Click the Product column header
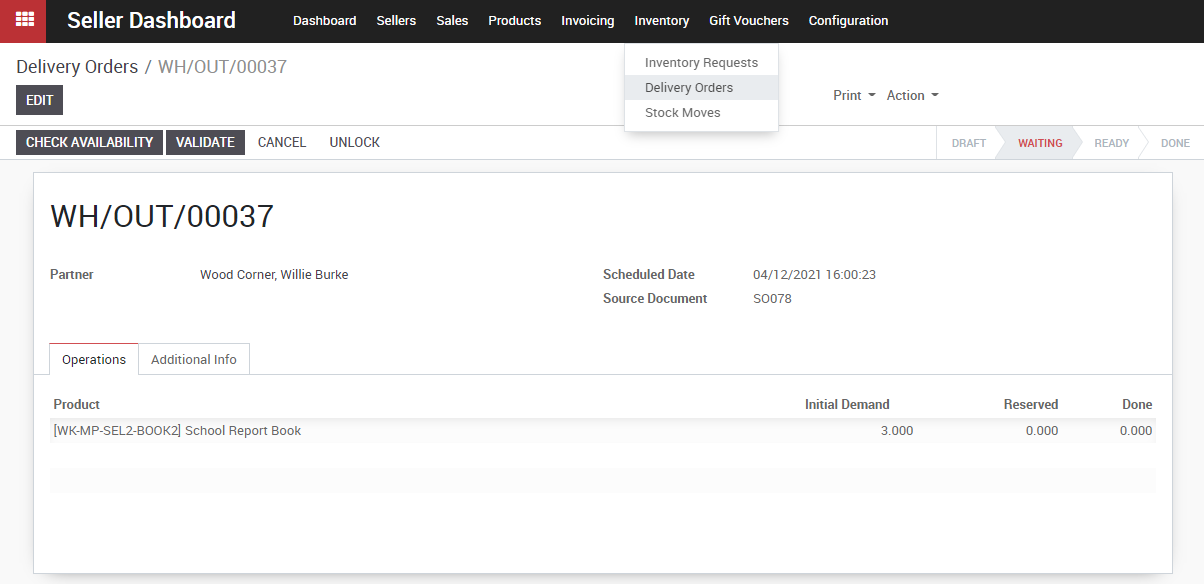 click(77, 404)
